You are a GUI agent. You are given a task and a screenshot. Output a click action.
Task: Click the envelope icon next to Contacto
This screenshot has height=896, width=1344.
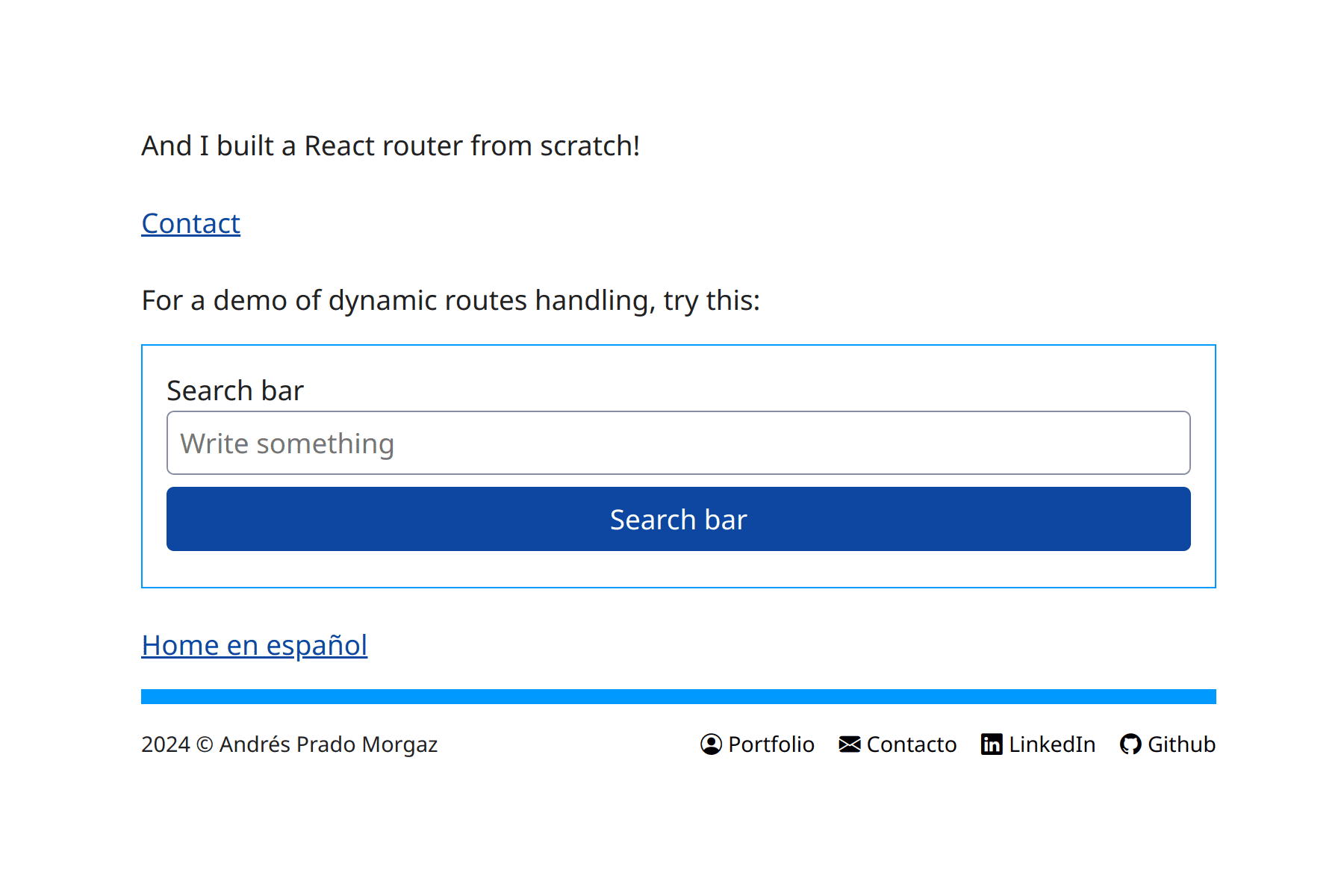coord(850,744)
